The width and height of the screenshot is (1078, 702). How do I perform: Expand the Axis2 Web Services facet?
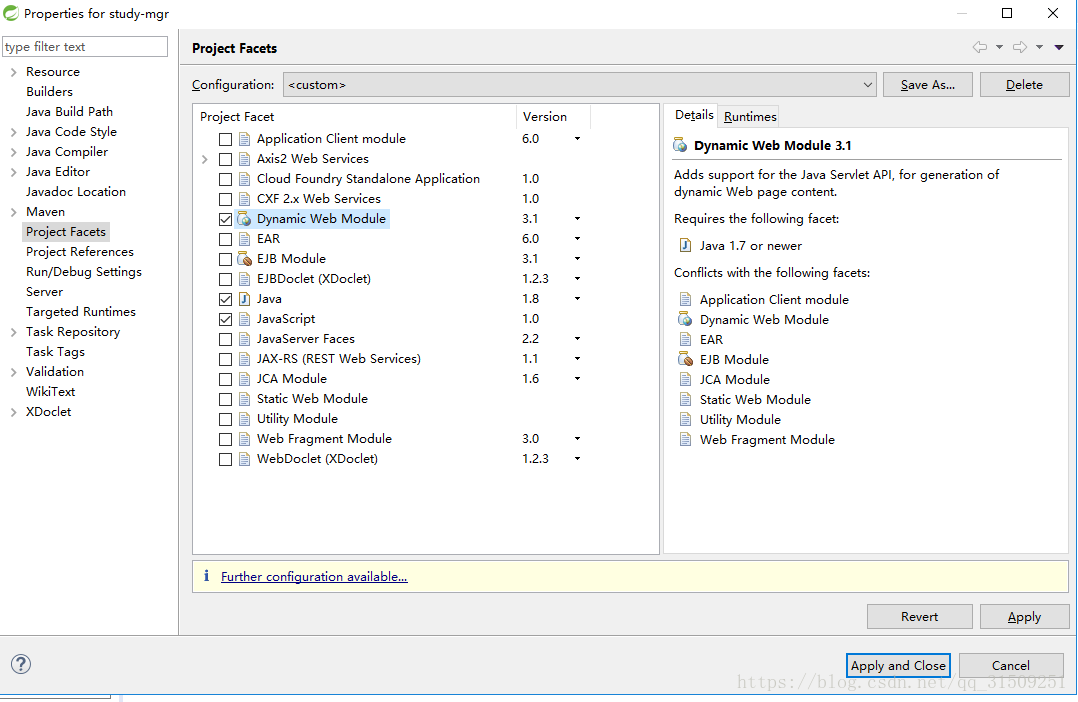[204, 159]
